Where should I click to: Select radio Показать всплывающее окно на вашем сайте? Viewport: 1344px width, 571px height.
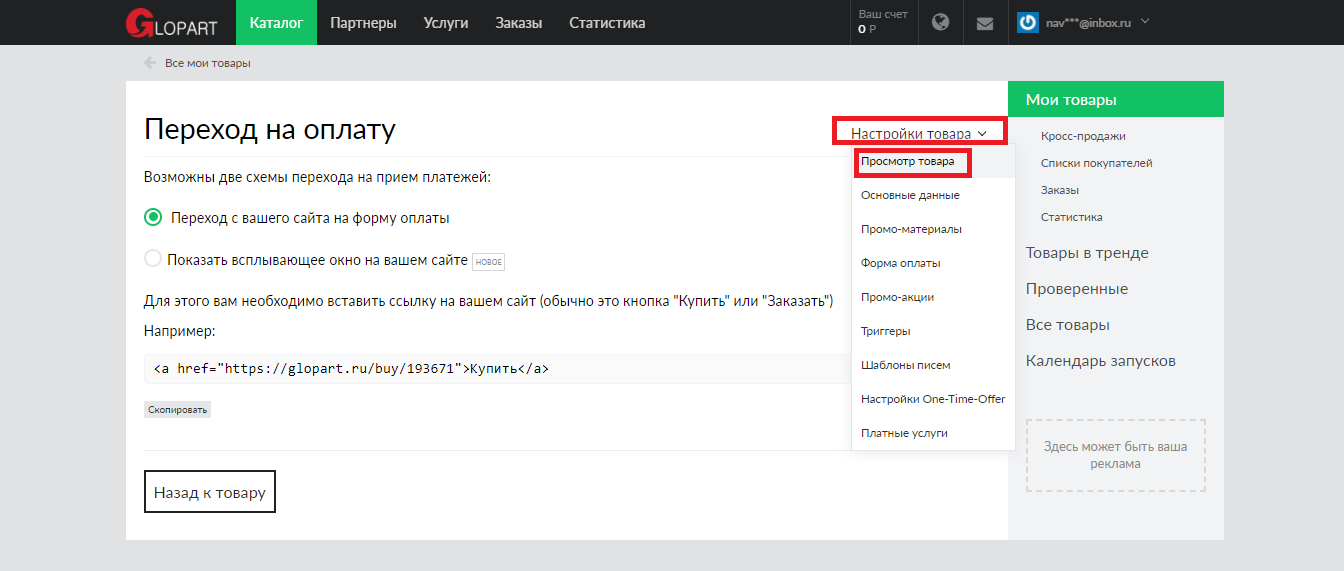pos(153,259)
